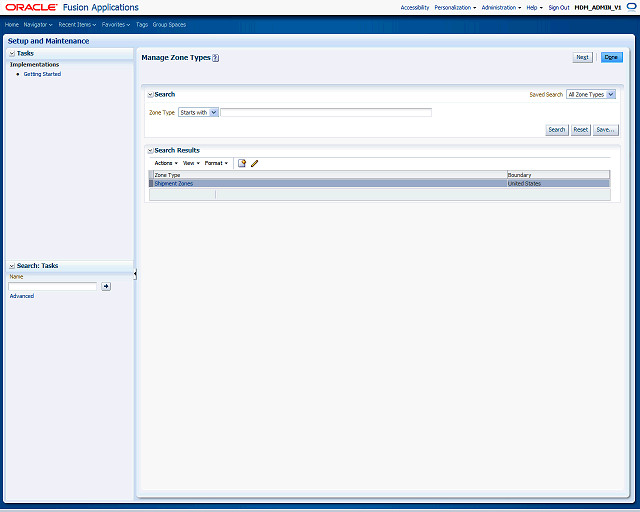Click the task search go arrow button
Image resolution: width=640 pixels, height=512 pixels.
point(106,286)
